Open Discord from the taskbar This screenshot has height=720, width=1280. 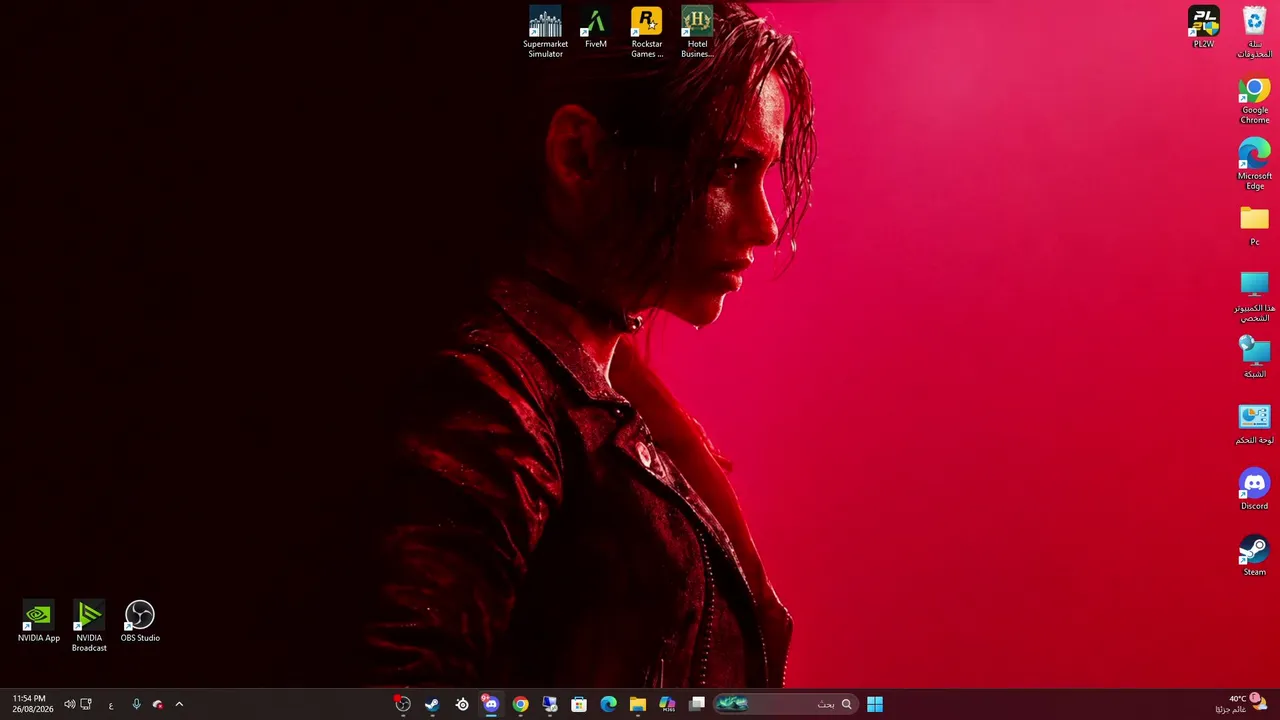(491, 704)
